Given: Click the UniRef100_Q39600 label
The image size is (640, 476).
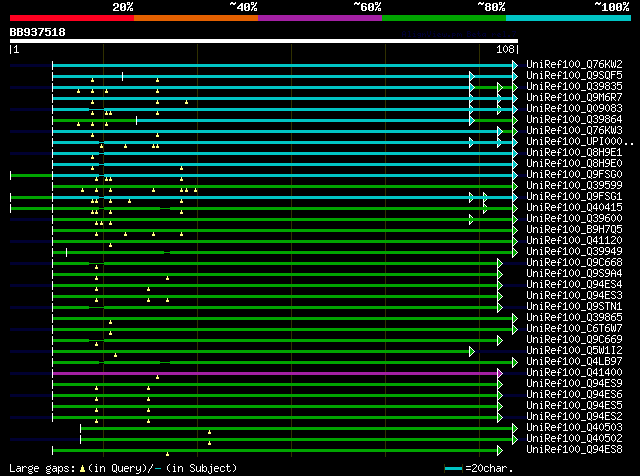Looking at the screenshot, I should [x=574, y=219].
